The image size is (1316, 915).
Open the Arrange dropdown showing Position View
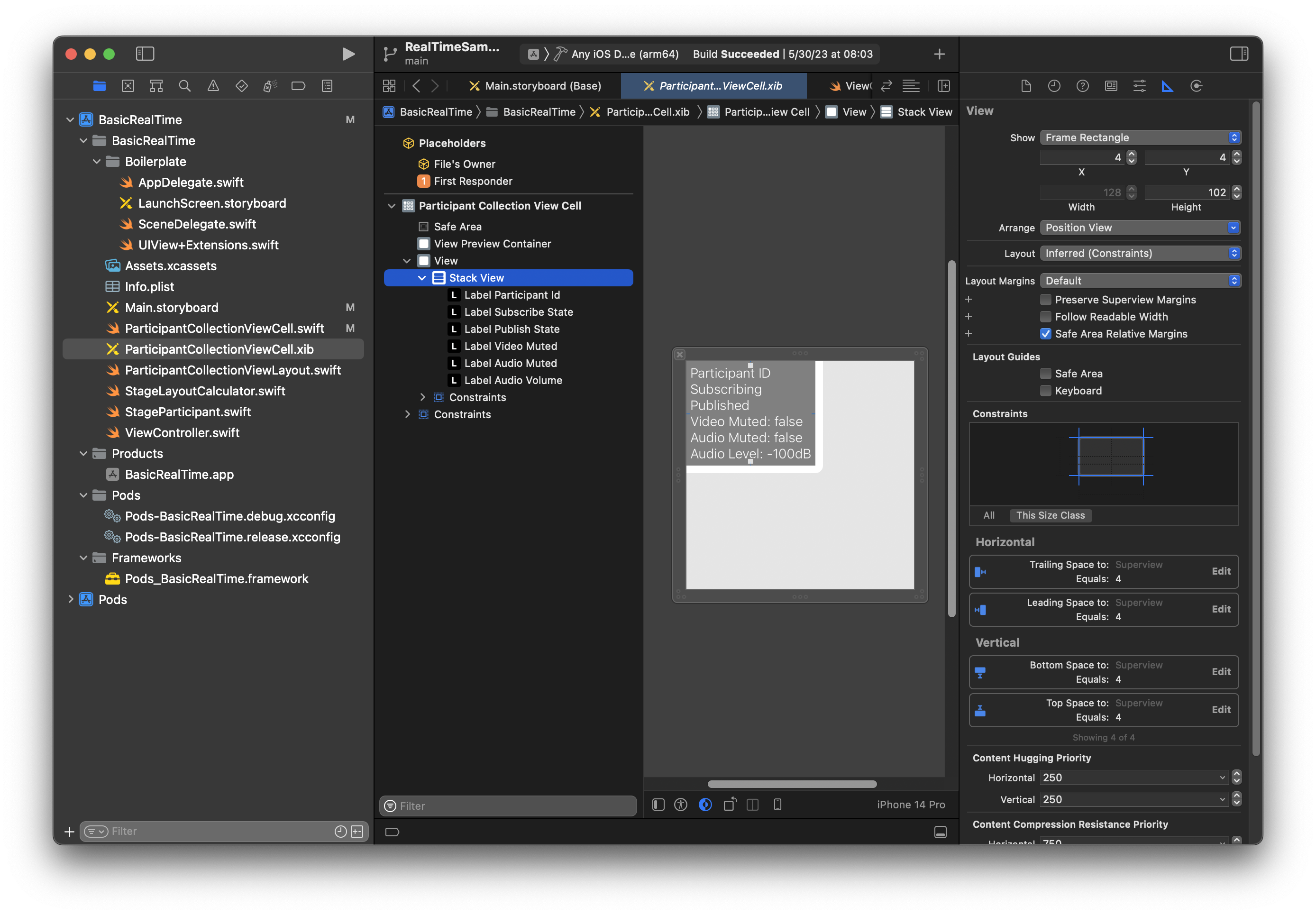(x=1138, y=227)
